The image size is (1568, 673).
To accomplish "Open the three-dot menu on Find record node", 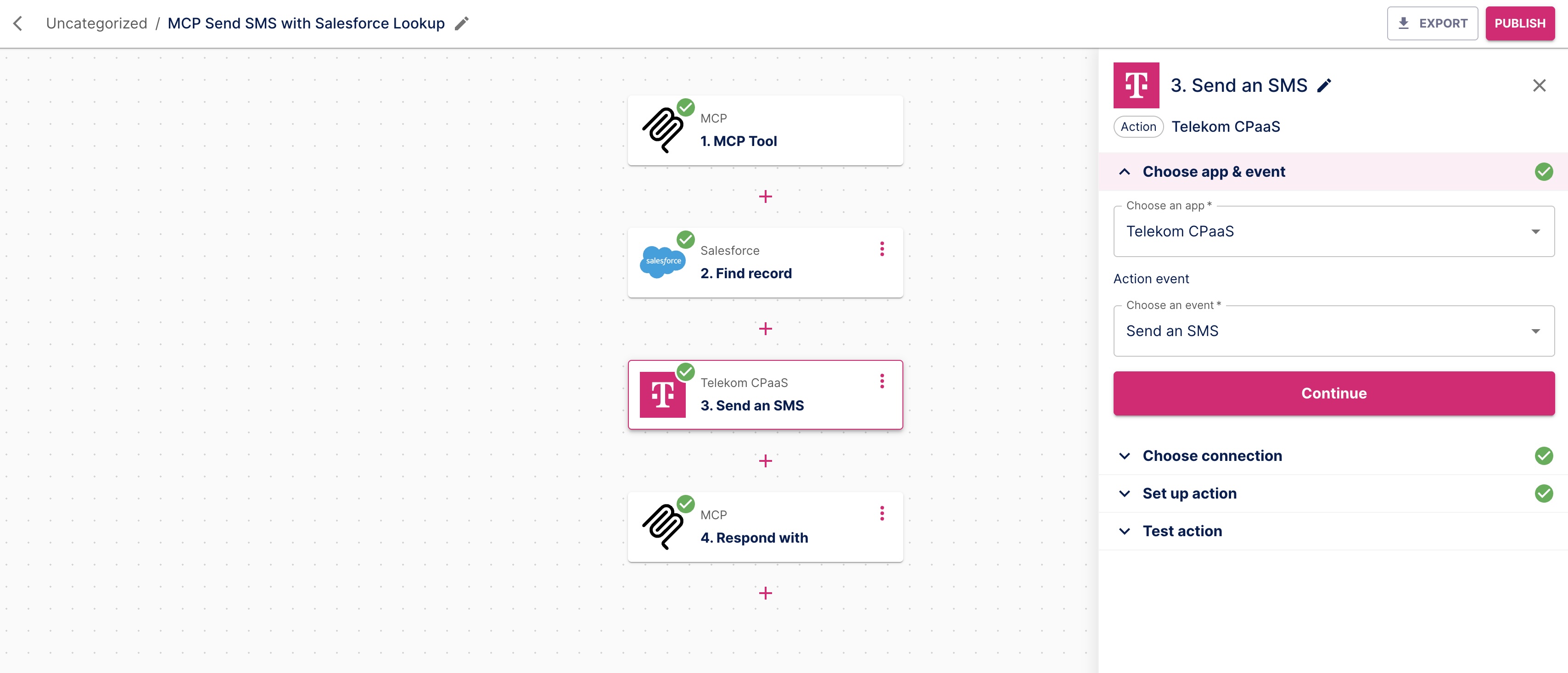I will tap(882, 249).
